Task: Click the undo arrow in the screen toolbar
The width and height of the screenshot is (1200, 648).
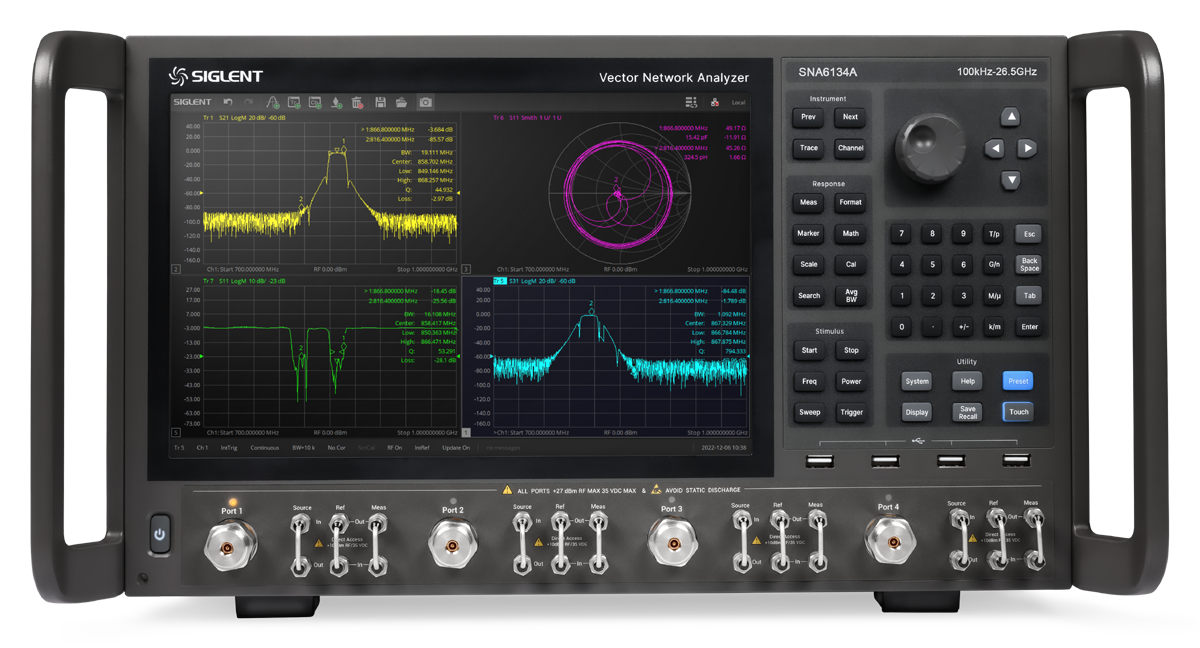Action: click(x=228, y=102)
